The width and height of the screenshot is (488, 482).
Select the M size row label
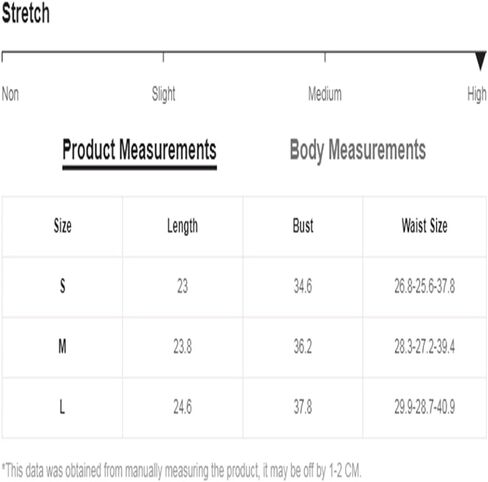point(62,346)
